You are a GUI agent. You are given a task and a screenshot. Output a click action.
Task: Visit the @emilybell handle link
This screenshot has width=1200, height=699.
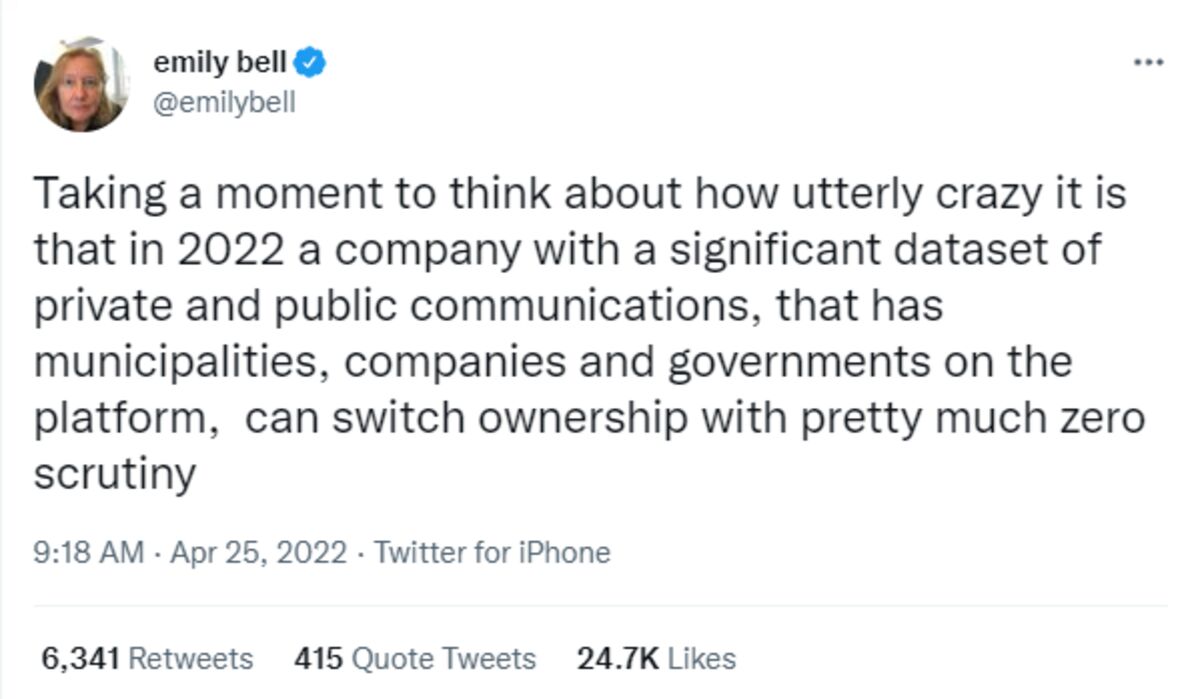click(x=224, y=102)
